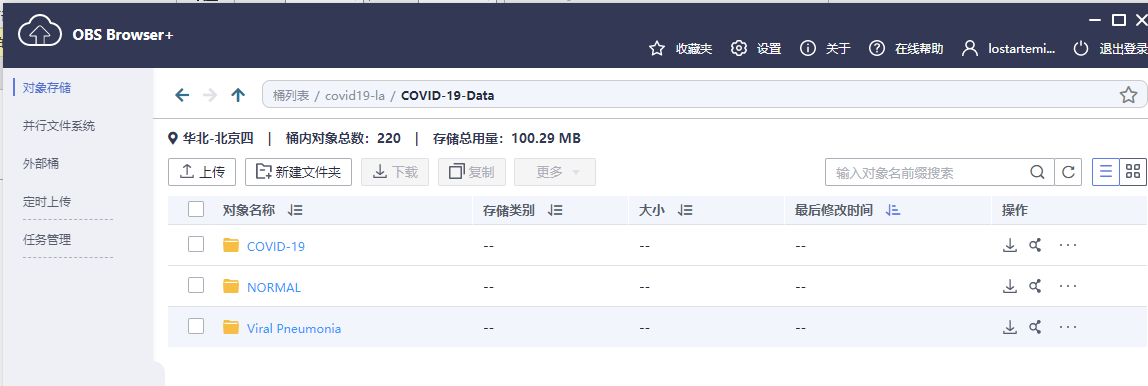Screen dimensions: 1148x386
Task: Select Scheduled Upload (定时上传) in sidebar
Action: (x=47, y=201)
